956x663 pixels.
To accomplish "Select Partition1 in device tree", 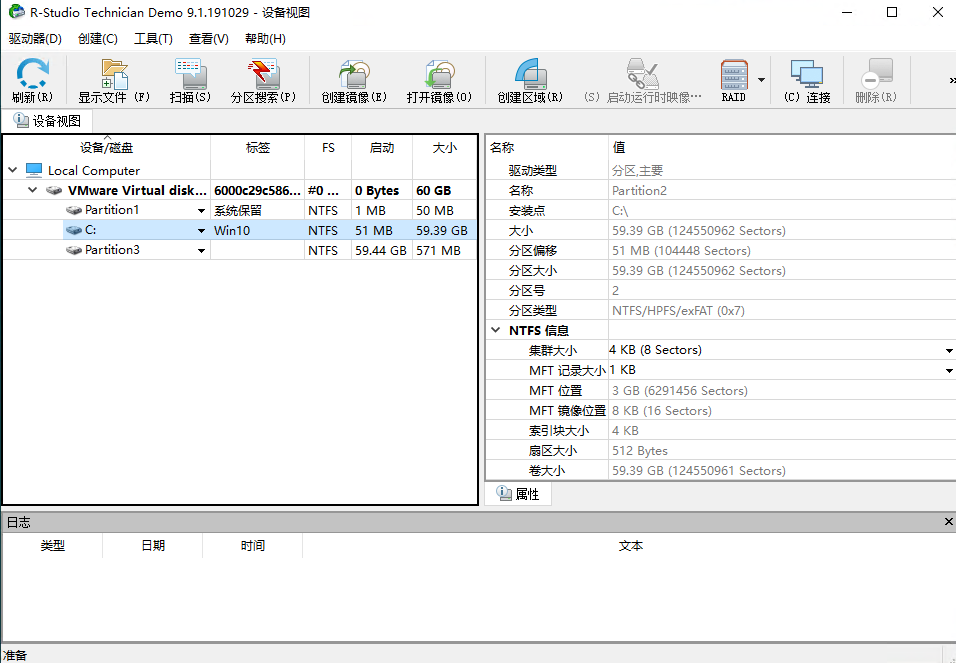I will click(x=112, y=210).
